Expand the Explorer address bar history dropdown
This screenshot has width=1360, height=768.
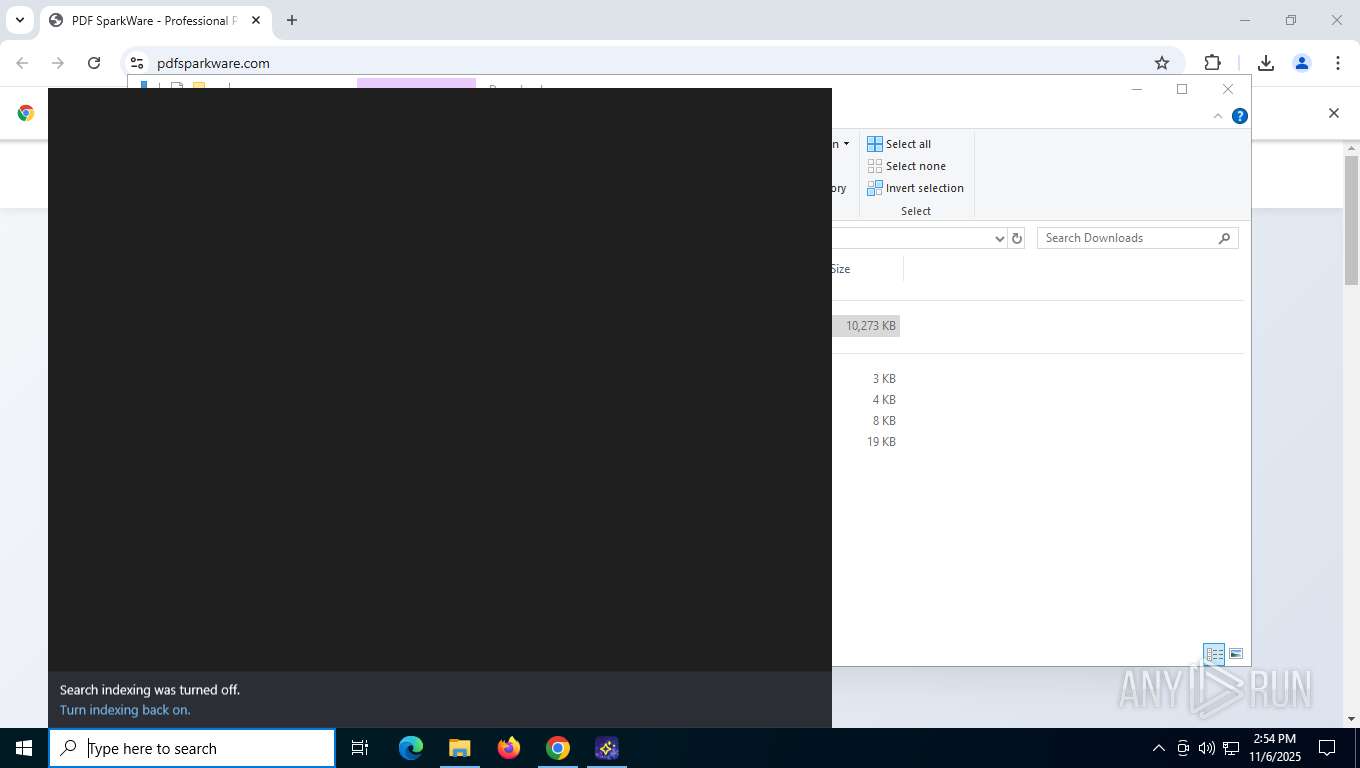pyautogui.click(x=999, y=238)
